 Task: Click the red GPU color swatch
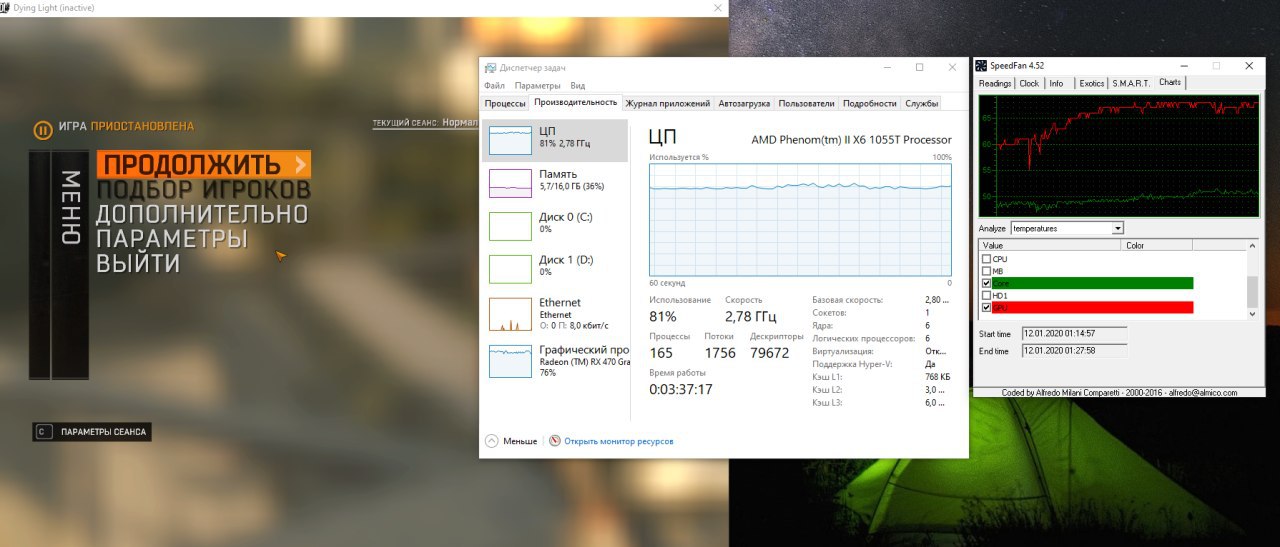tap(1093, 307)
